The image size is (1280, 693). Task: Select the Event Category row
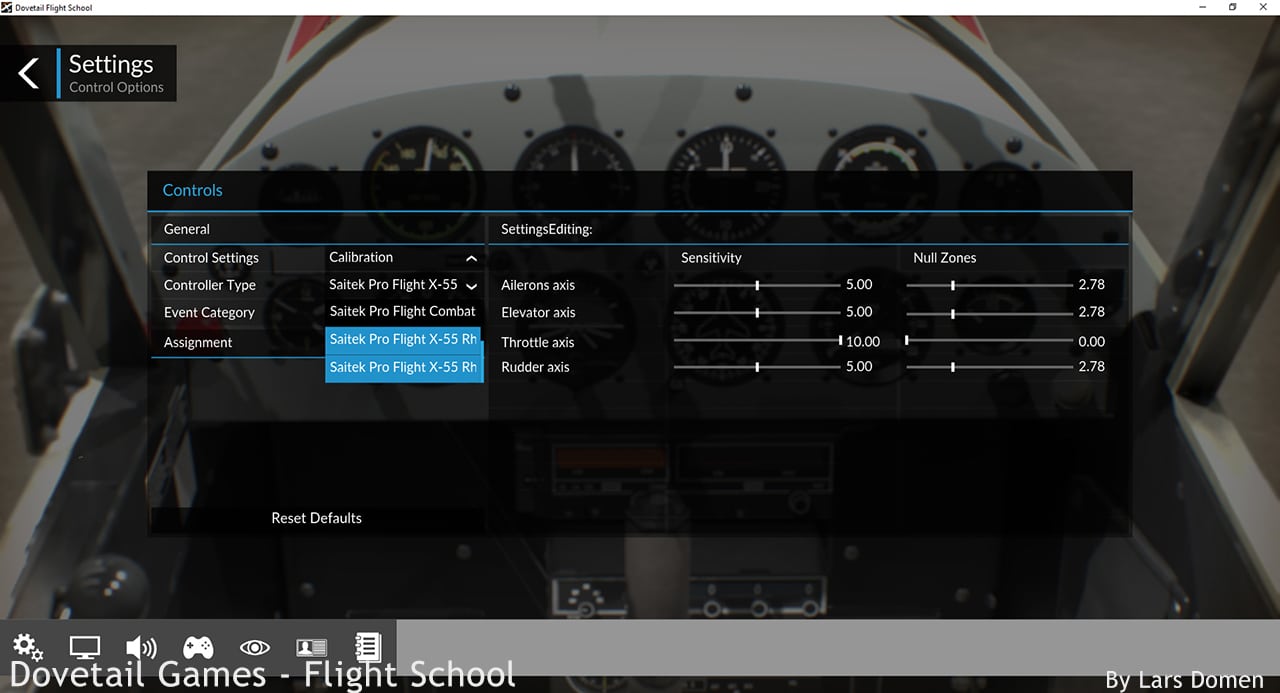[x=209, y=313]
